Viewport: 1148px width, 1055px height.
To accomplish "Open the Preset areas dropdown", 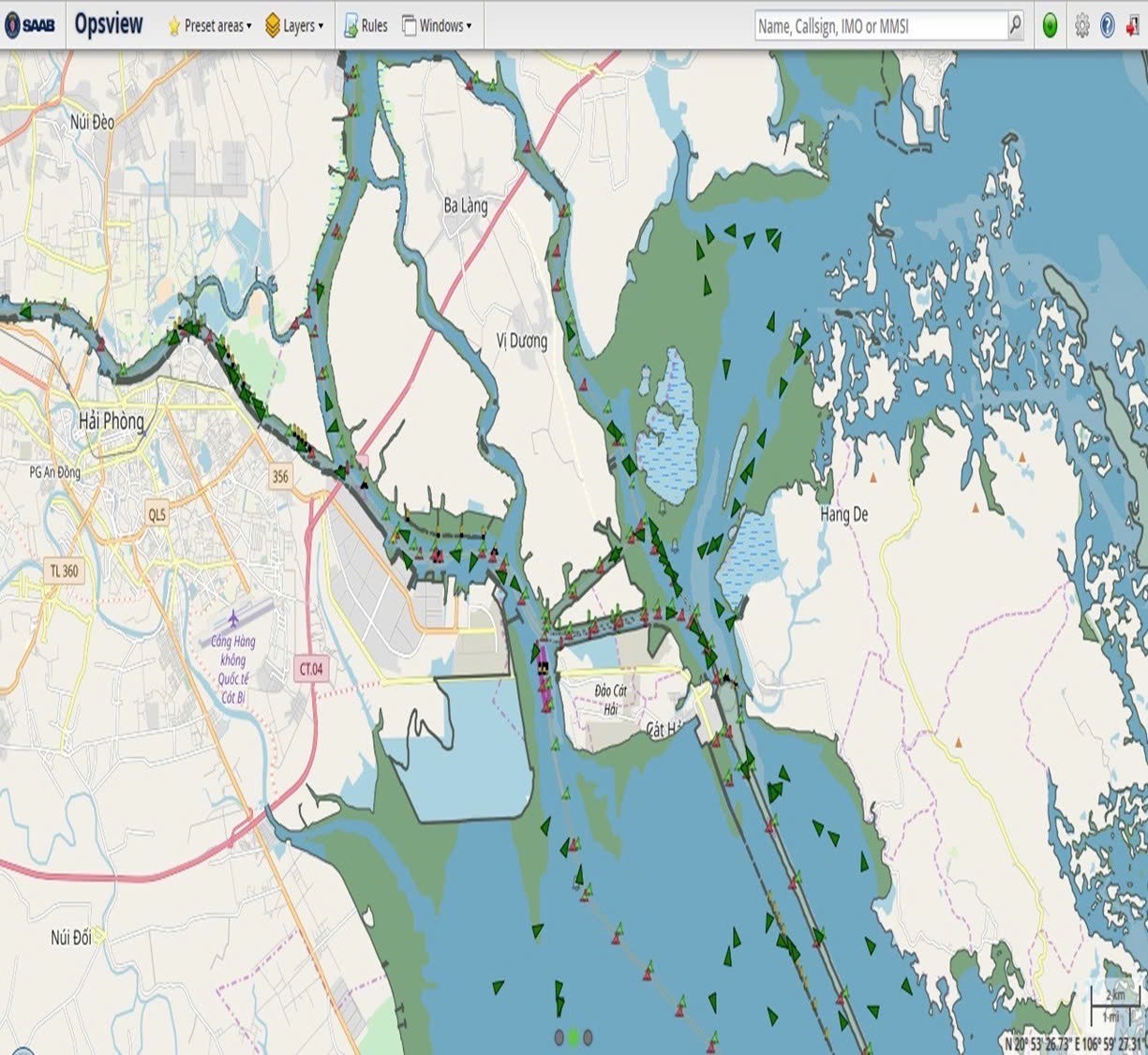I will 210,26.
